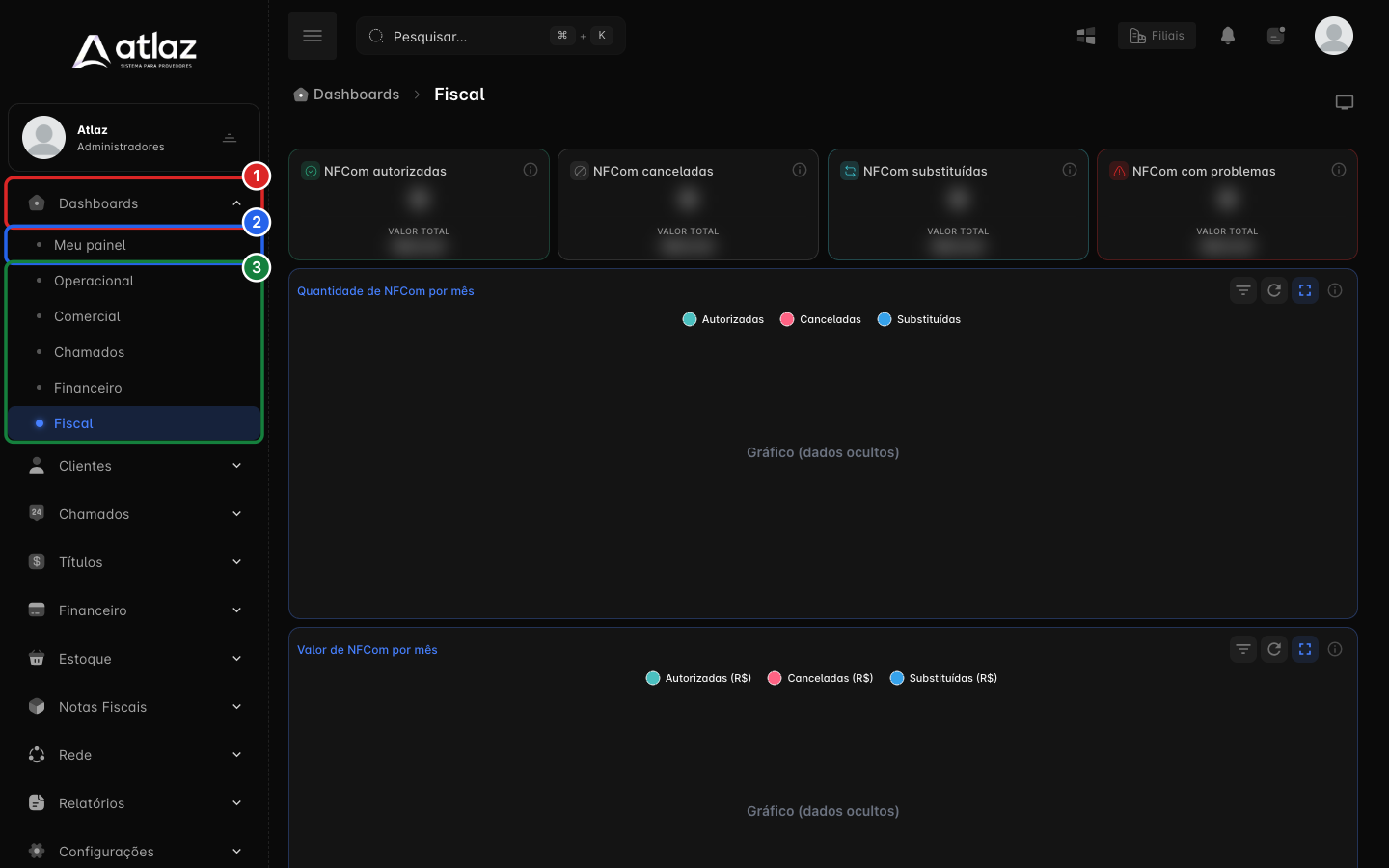1389x868 pixels.
Task: Open the chat messages icon beside the bell
Action: click(x=1276, y=36)
